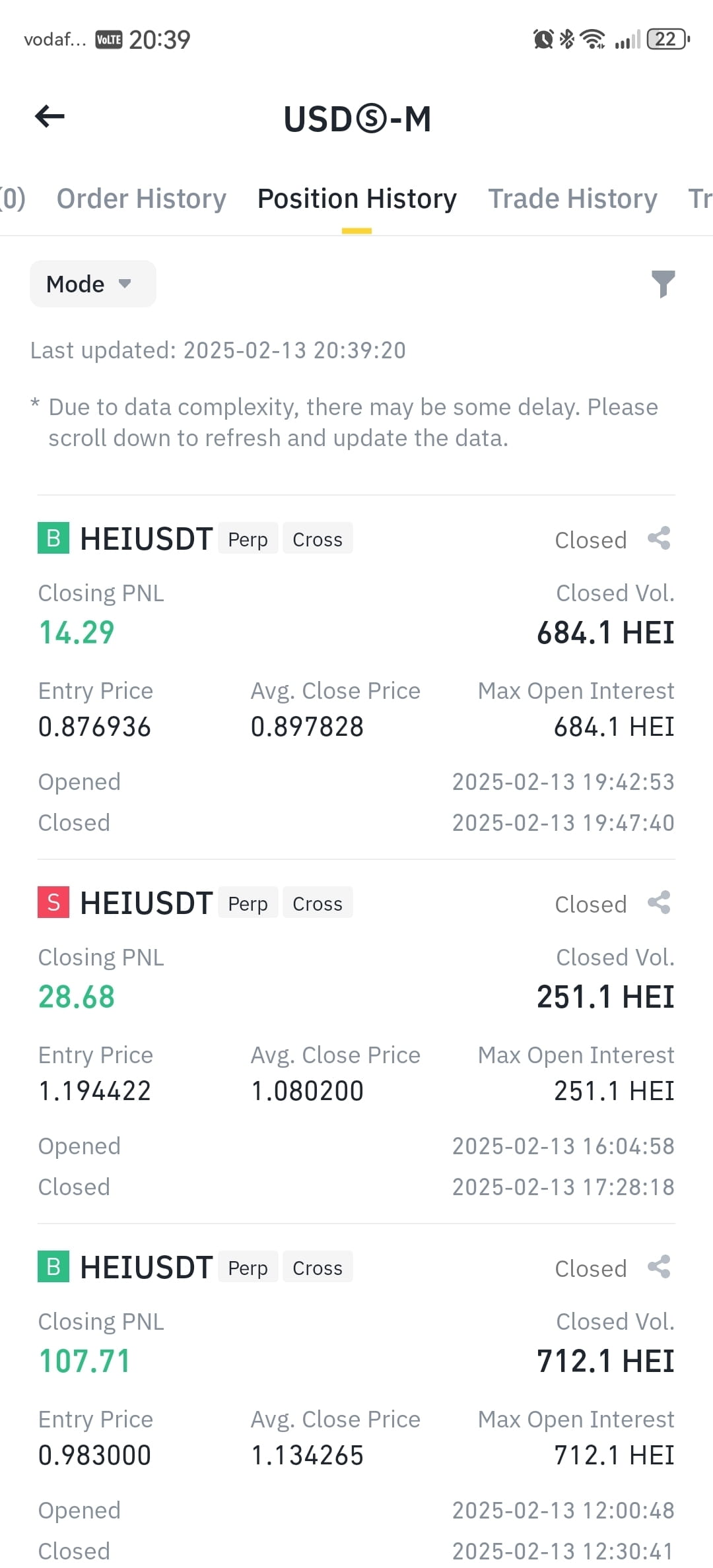This screenshot has height=1568, width=713.
Task: Click the Mode dropdown arrow
Action: [x=125, y=284]
